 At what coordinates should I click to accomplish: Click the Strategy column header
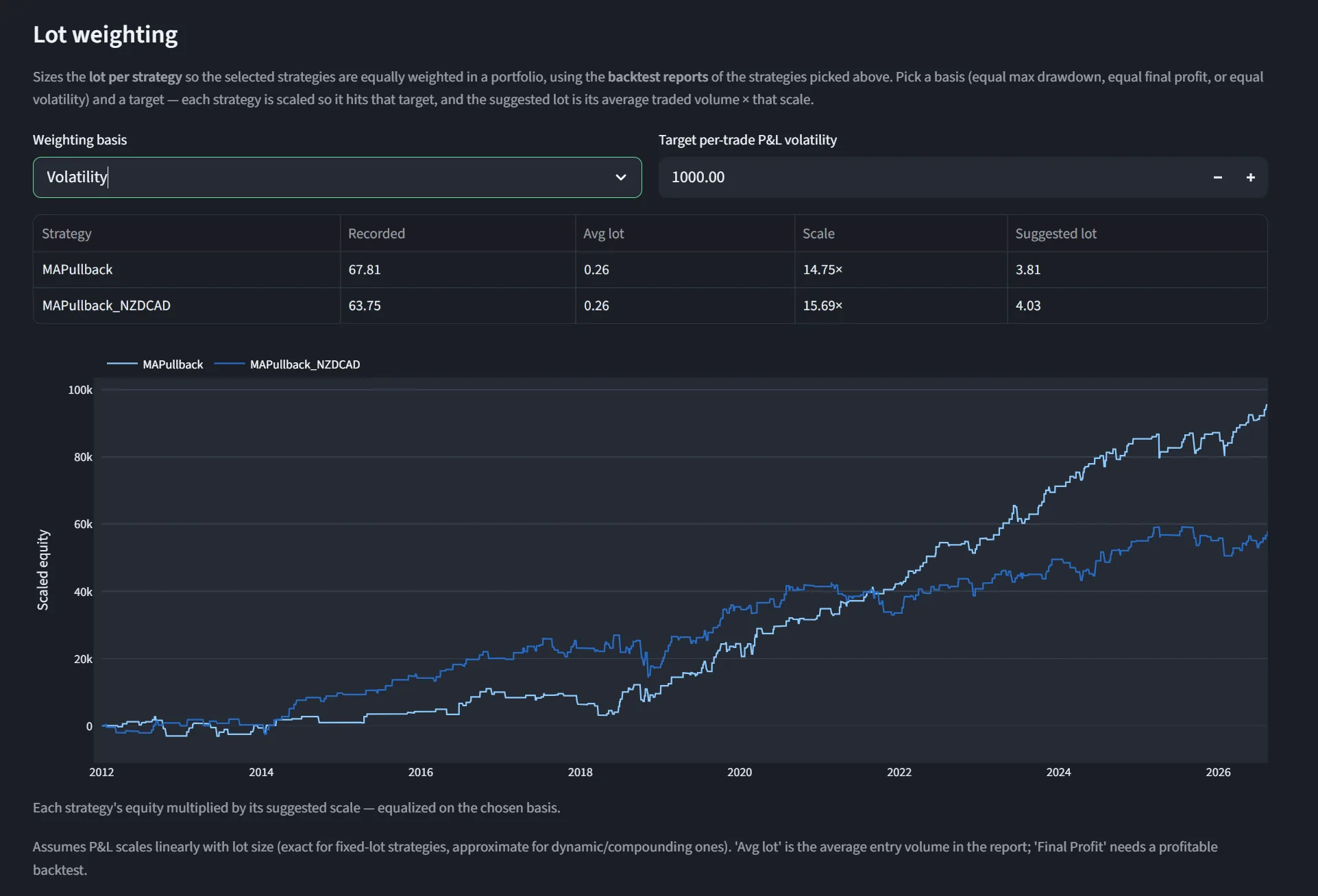click(x=186, y=234)
